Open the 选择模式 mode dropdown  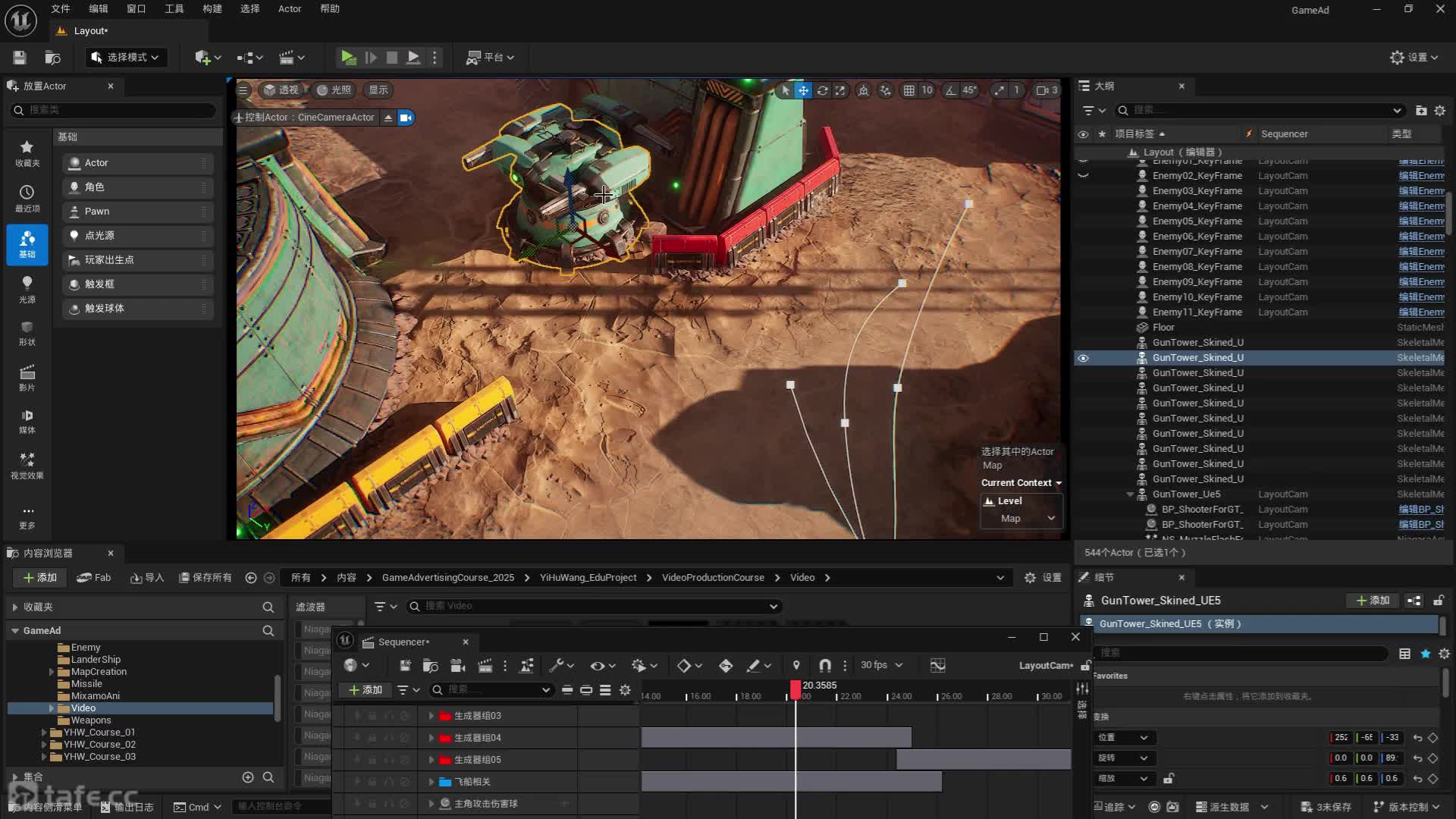126,58
